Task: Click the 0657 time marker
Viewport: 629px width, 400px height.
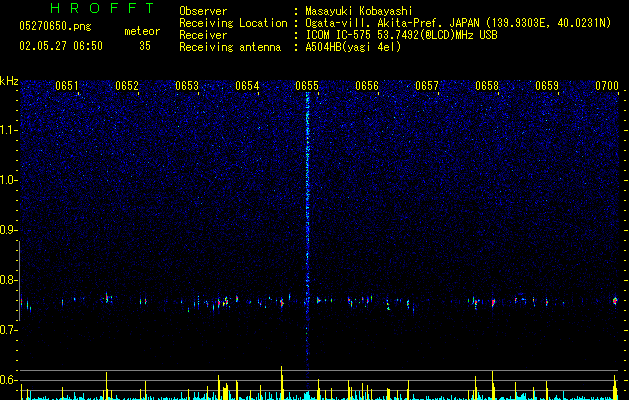Action: (427, 86)
